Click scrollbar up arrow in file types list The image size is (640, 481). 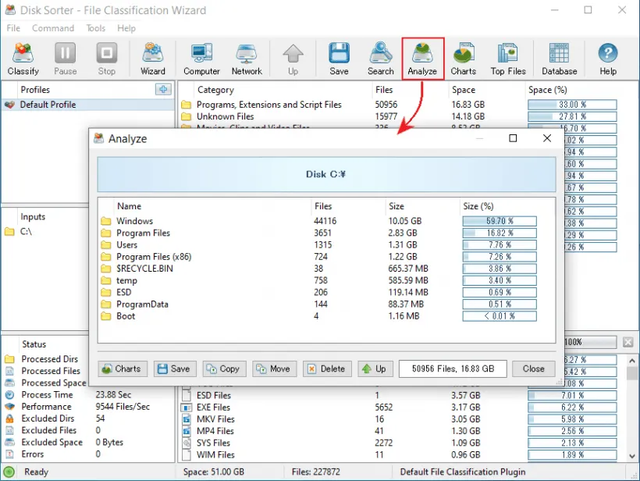point(632,361)
